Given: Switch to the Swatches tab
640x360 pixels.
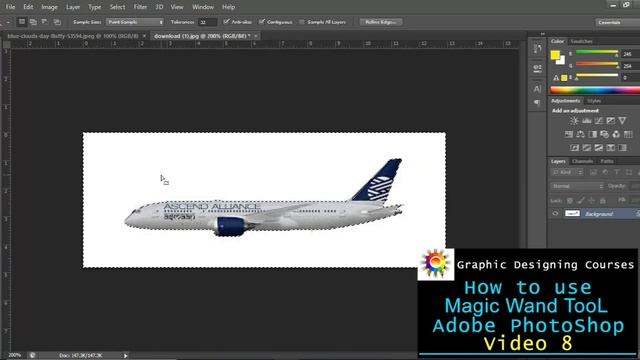Looking at the screenshot, I should coord(581,41).
